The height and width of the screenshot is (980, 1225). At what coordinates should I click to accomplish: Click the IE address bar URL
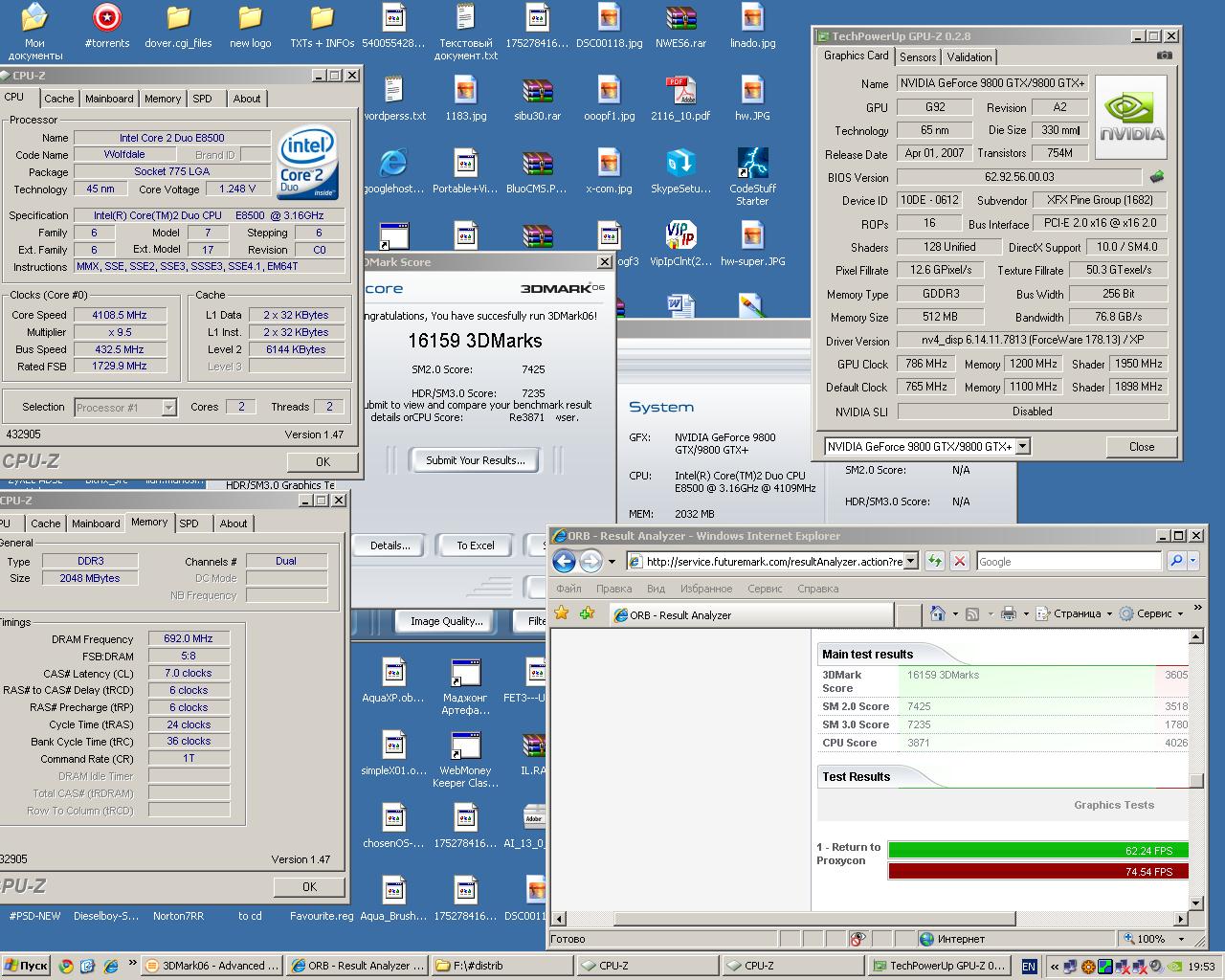coord(773,562)
